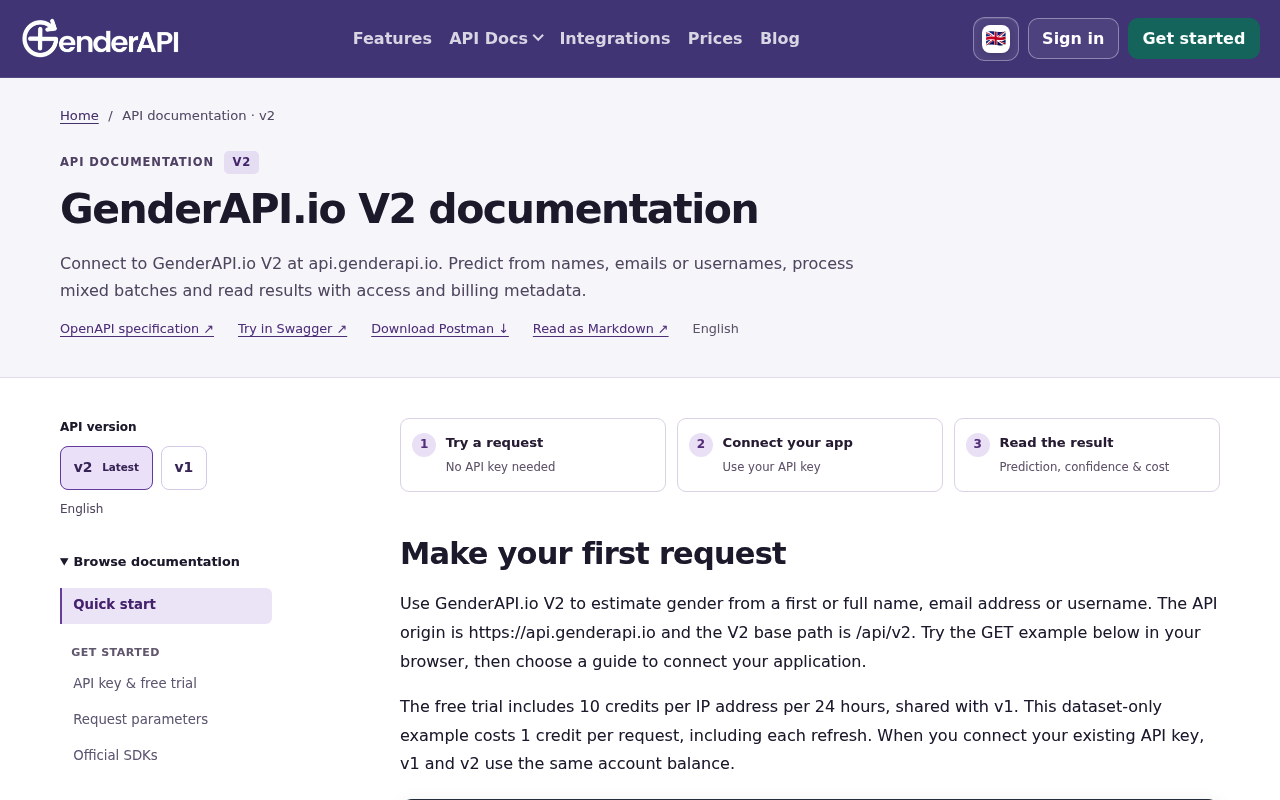Click the Get started button
Screen dimensions: 1280x800
pos(1194,39)
